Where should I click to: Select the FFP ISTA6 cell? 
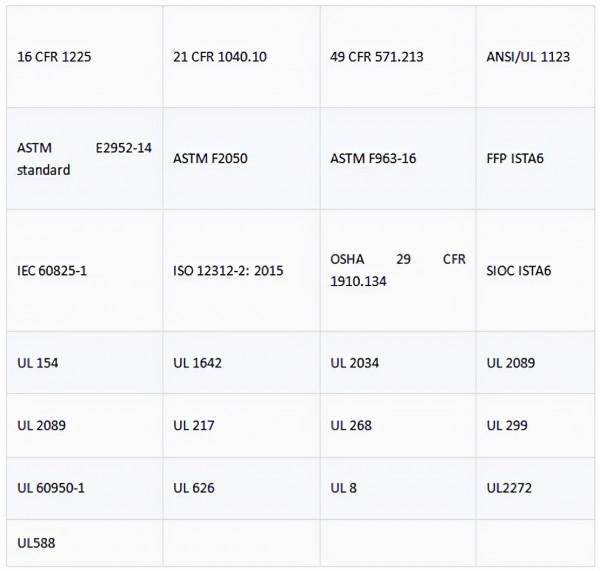[518, 158]
